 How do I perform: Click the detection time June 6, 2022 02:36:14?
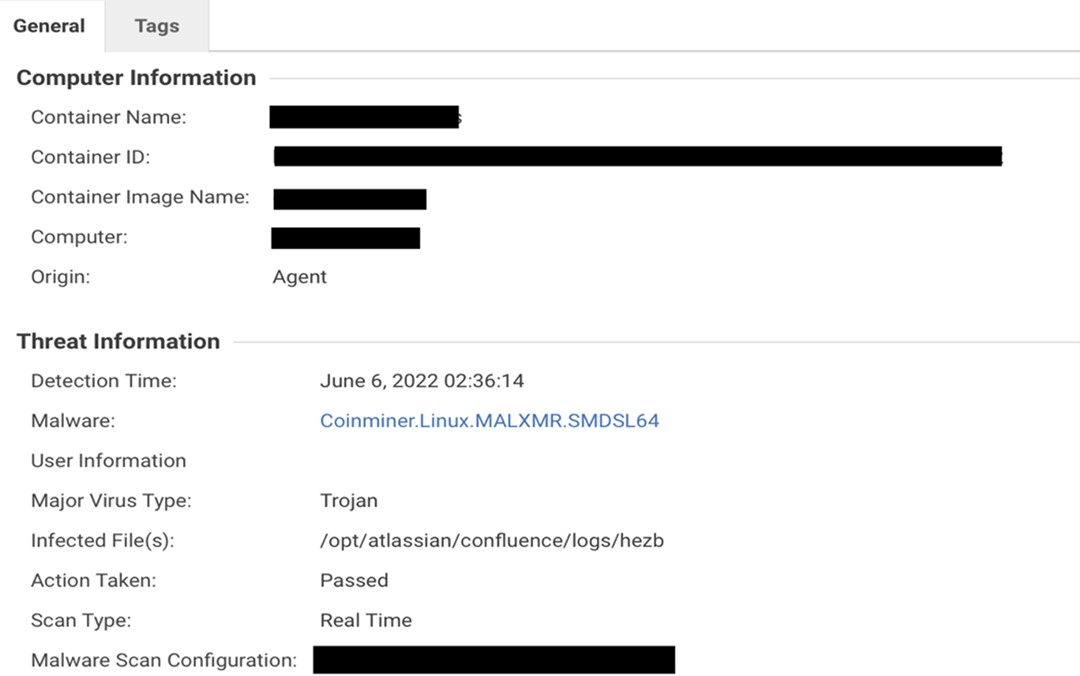pyautogui.click(x=421, y=381)
